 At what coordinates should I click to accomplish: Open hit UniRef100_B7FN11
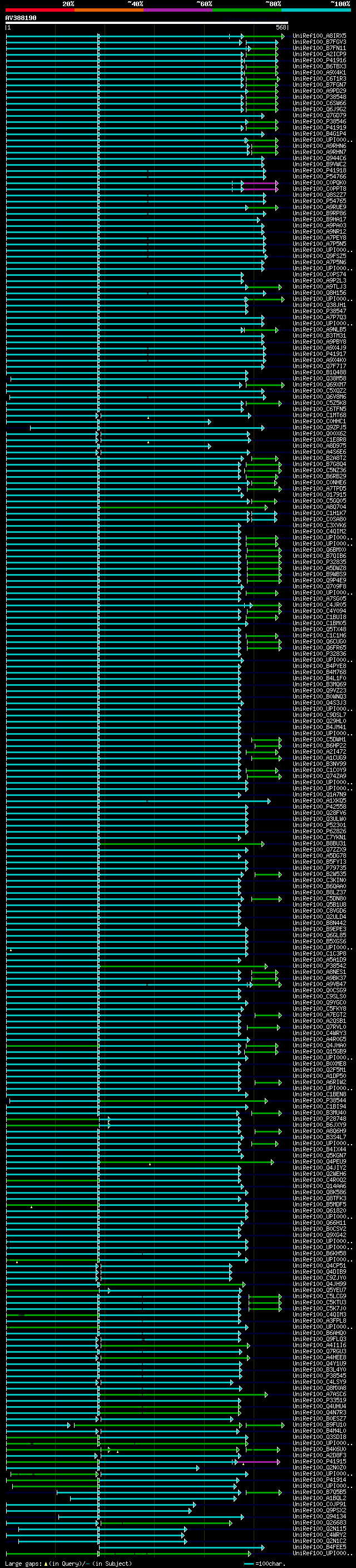pyautogui.click(x=319, y=48)
